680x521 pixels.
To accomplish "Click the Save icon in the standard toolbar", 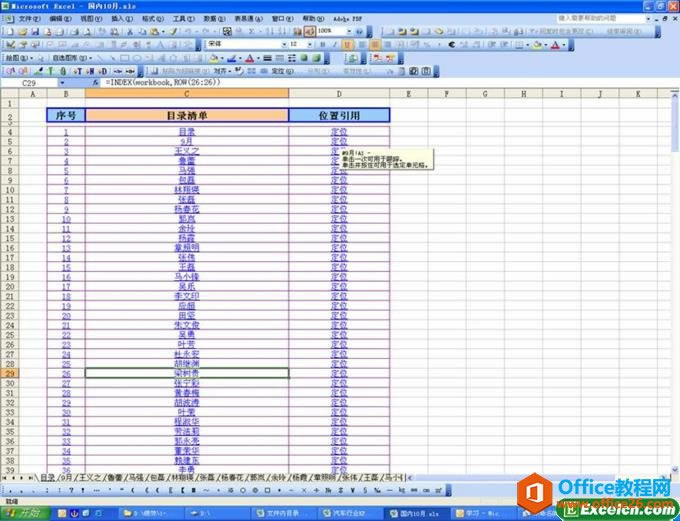I will (35, 32).
